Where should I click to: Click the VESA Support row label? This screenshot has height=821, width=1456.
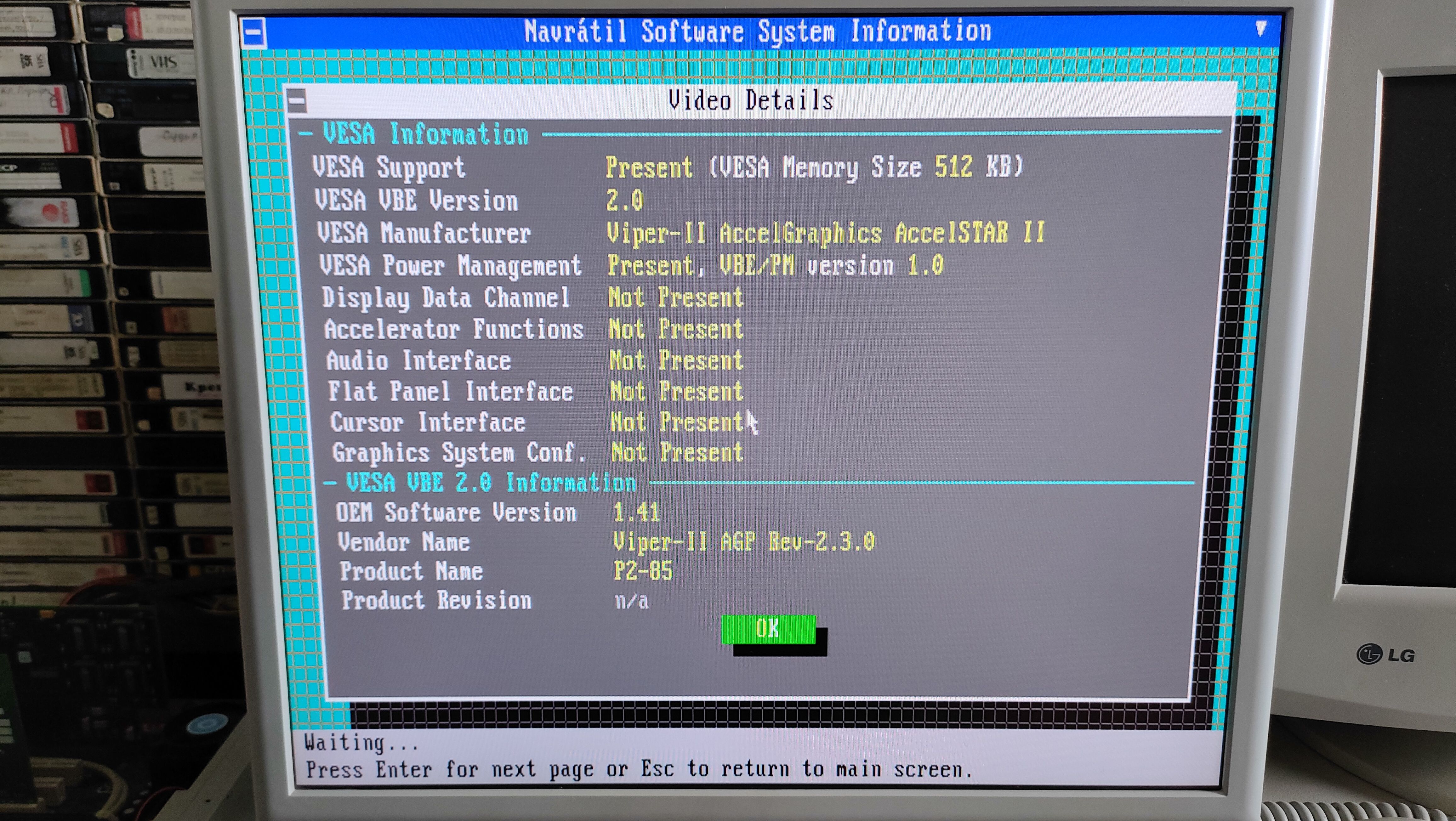[390, 167]
